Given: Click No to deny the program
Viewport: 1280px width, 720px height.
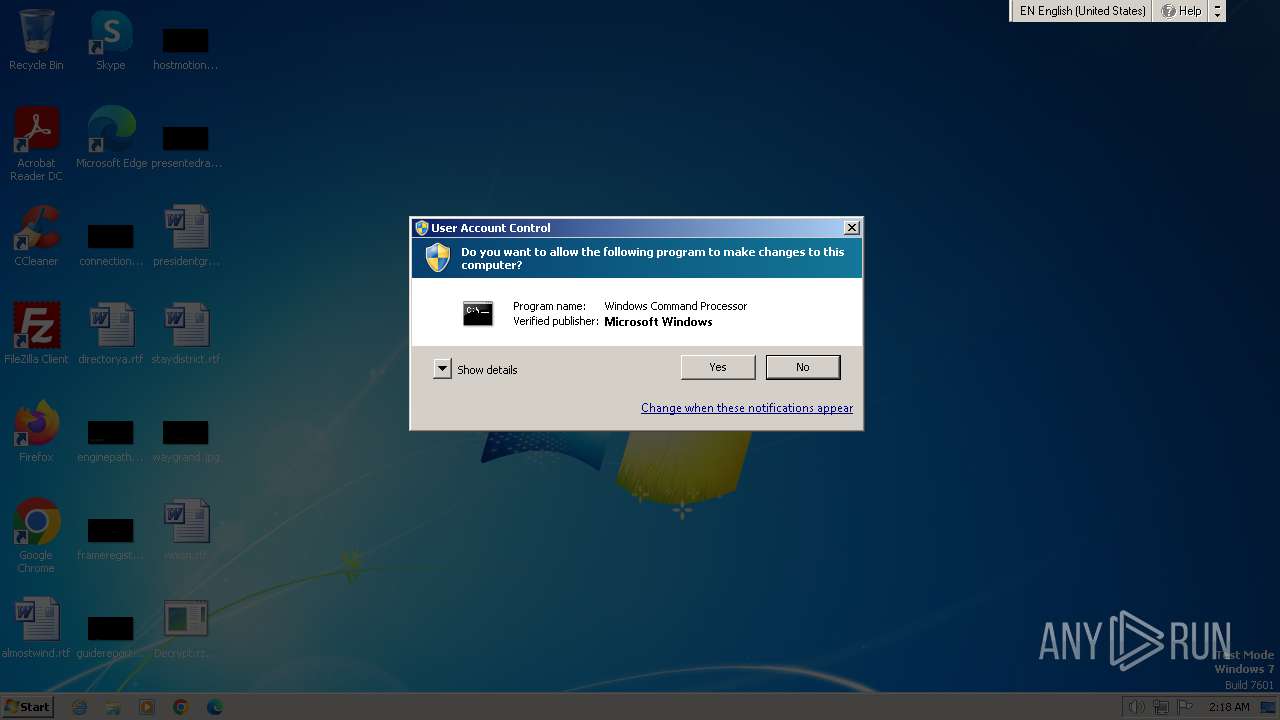Looking at the screenshot, I should tap(803, 367).
